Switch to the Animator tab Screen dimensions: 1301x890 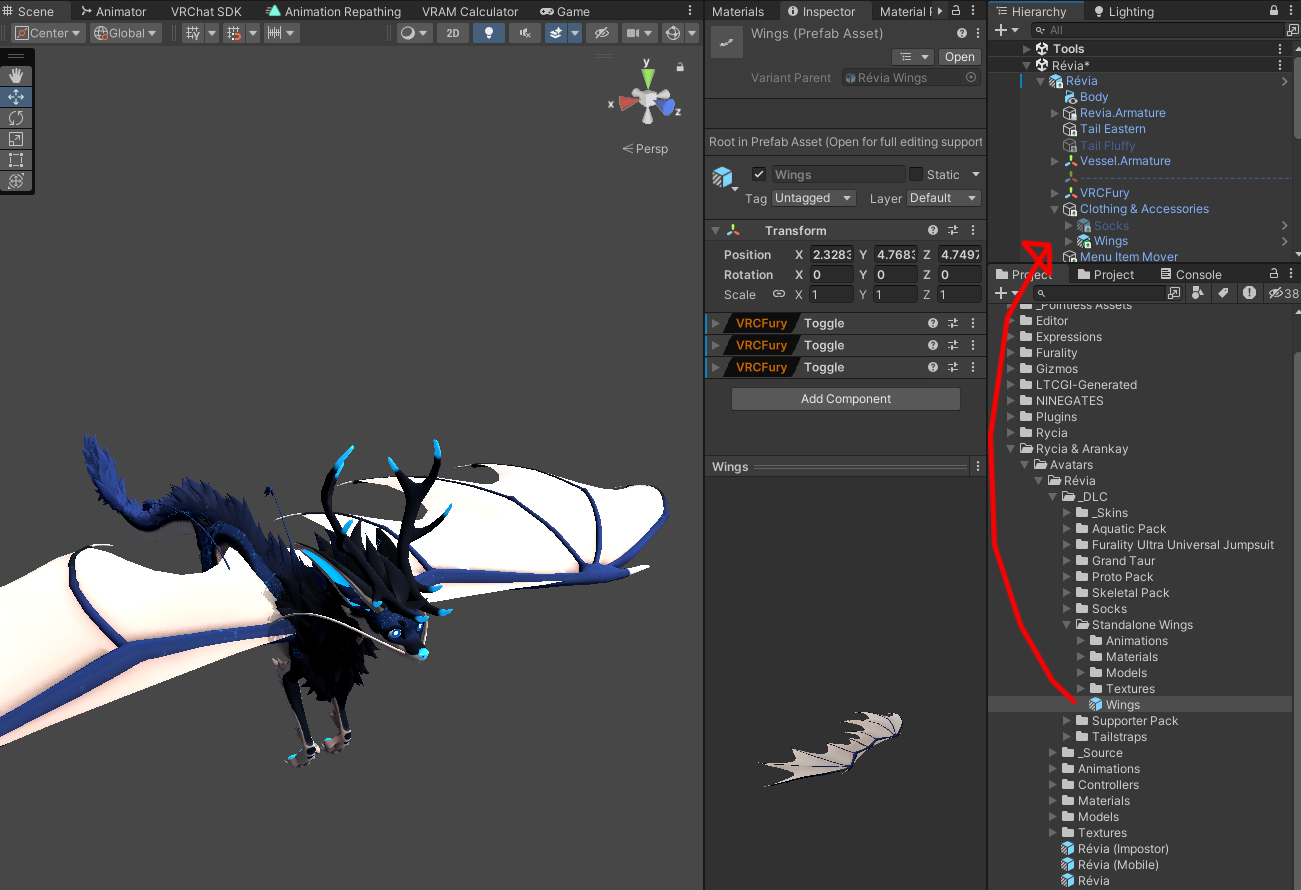pos(113,11)
